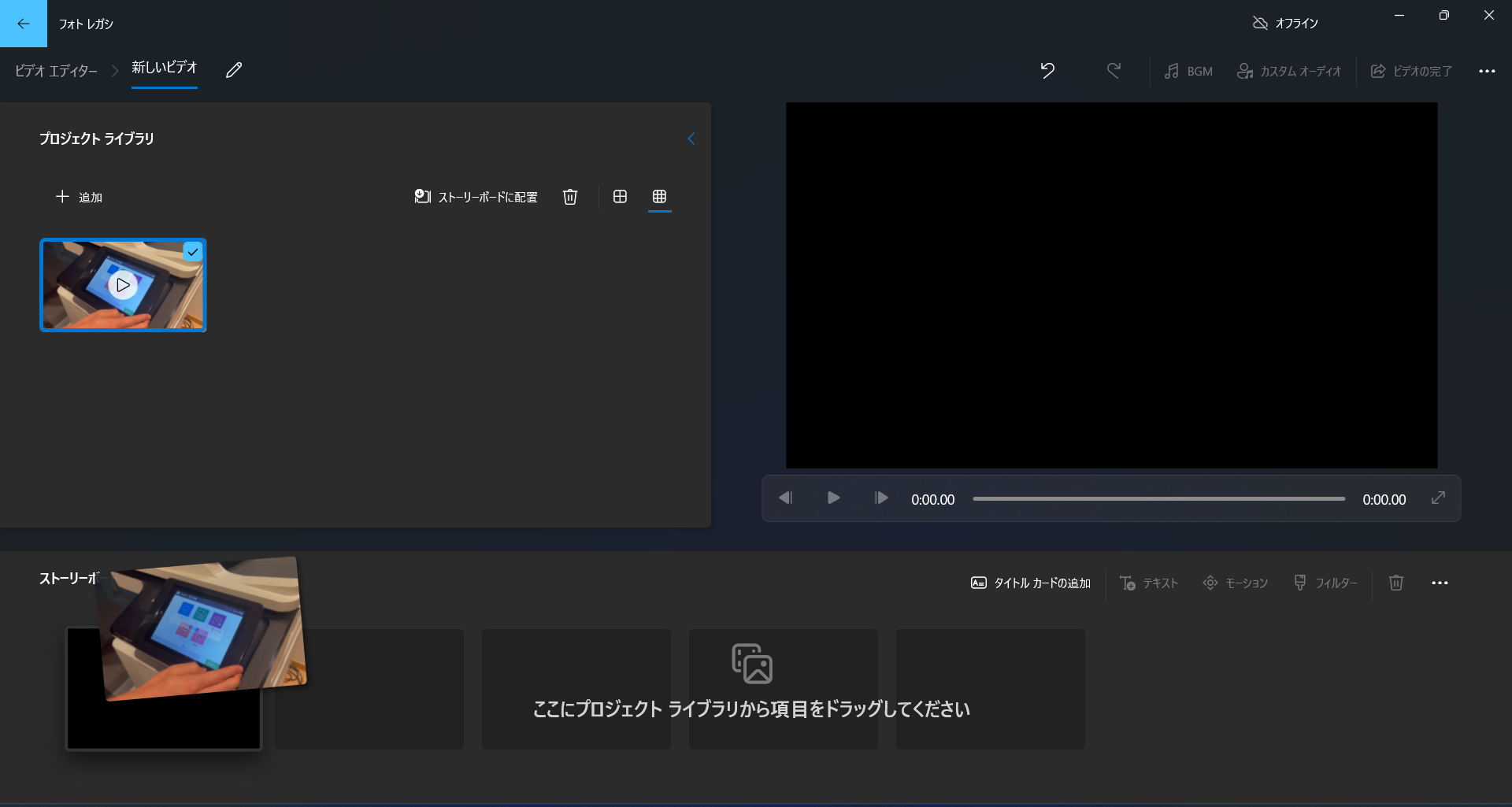Open ビデオ エディター breadcrumb
The width and height of the screenshot is (1512, 807).
(x=56, y=71)
